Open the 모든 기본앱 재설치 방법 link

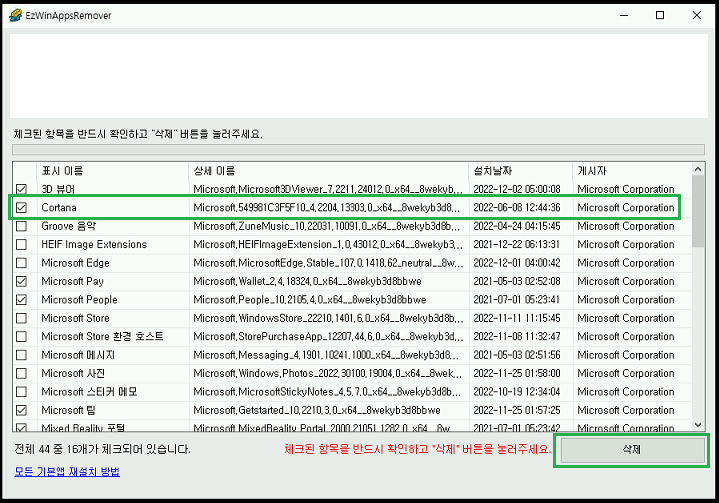tap(67, 471)
